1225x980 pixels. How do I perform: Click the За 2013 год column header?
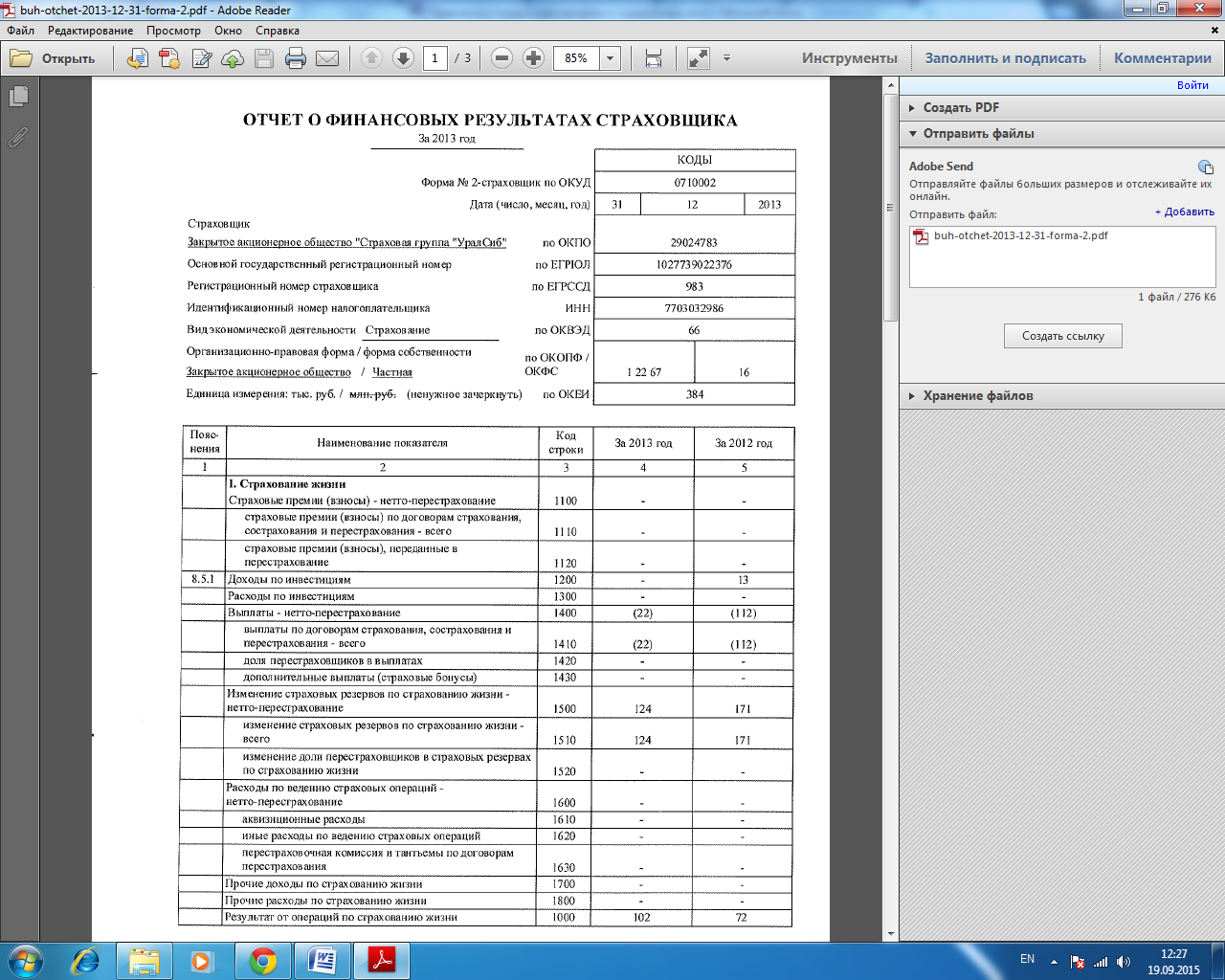click(x=643, y=442)
